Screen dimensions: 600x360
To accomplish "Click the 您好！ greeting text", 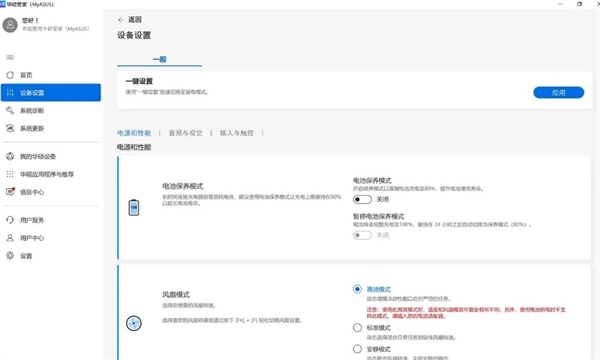I will click(x=30, y=20).
